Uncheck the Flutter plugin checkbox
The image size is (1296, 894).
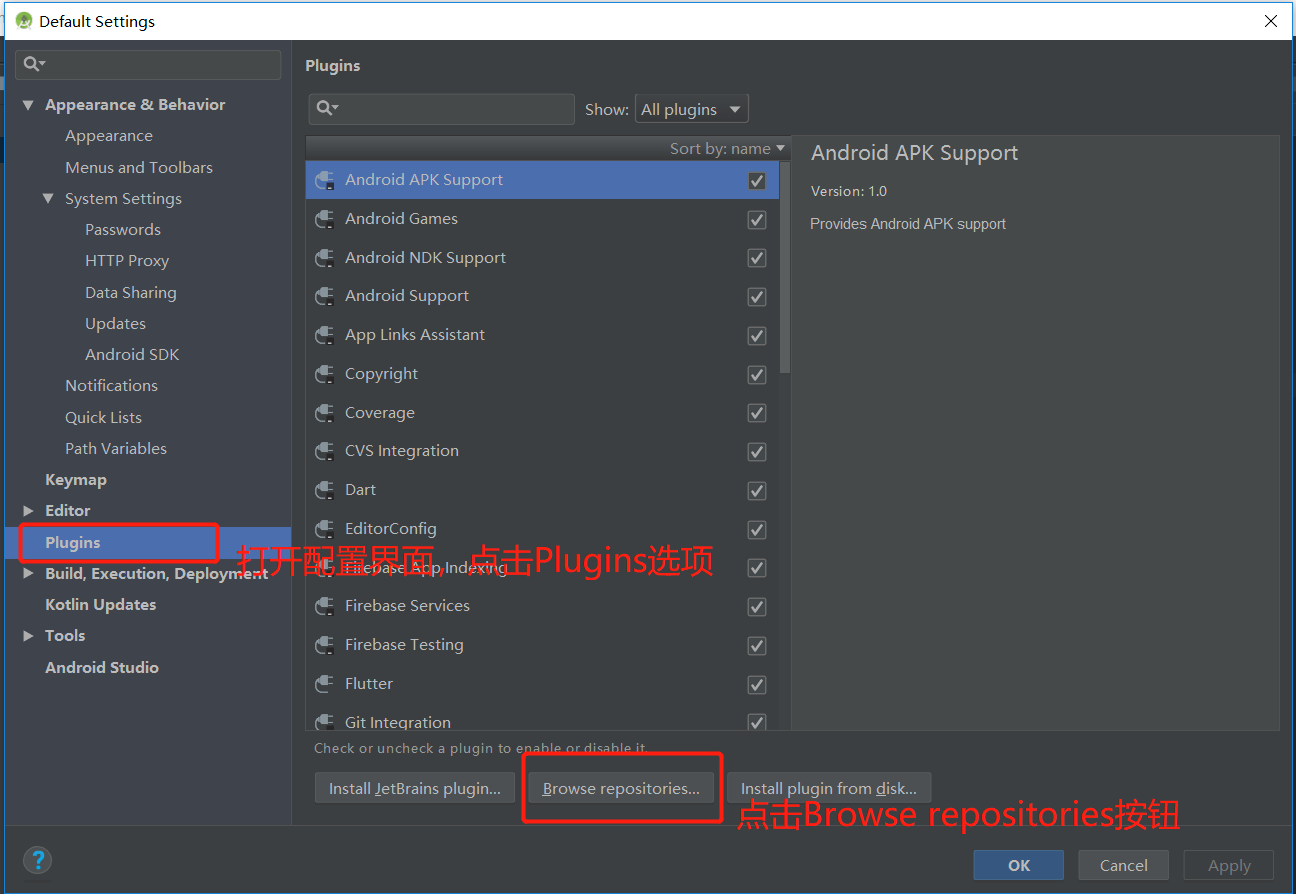(x=757, y=685)
